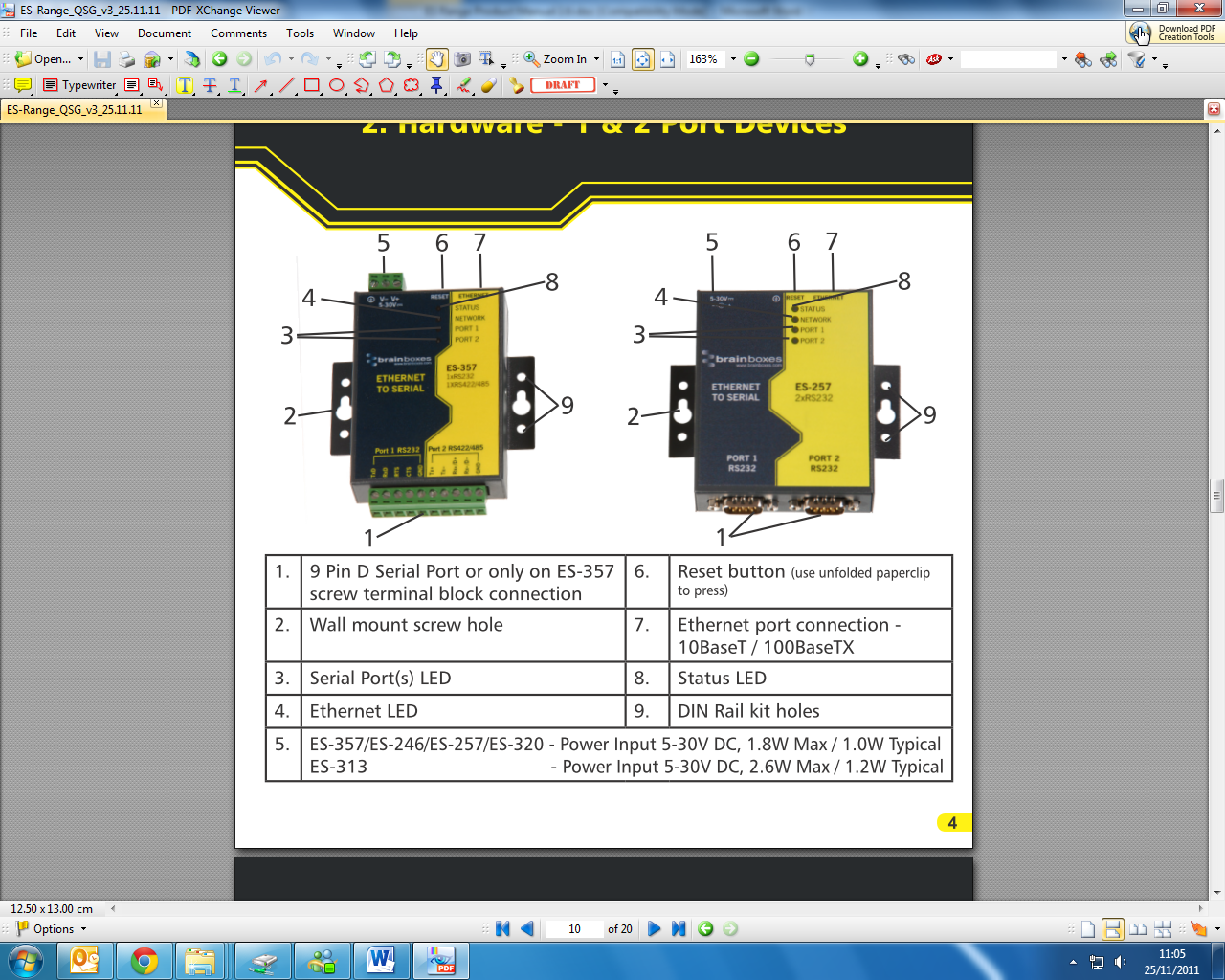Toggle fit page zoom mode
The height and width of the screenshot is (980, 1225).
(643, 58)
